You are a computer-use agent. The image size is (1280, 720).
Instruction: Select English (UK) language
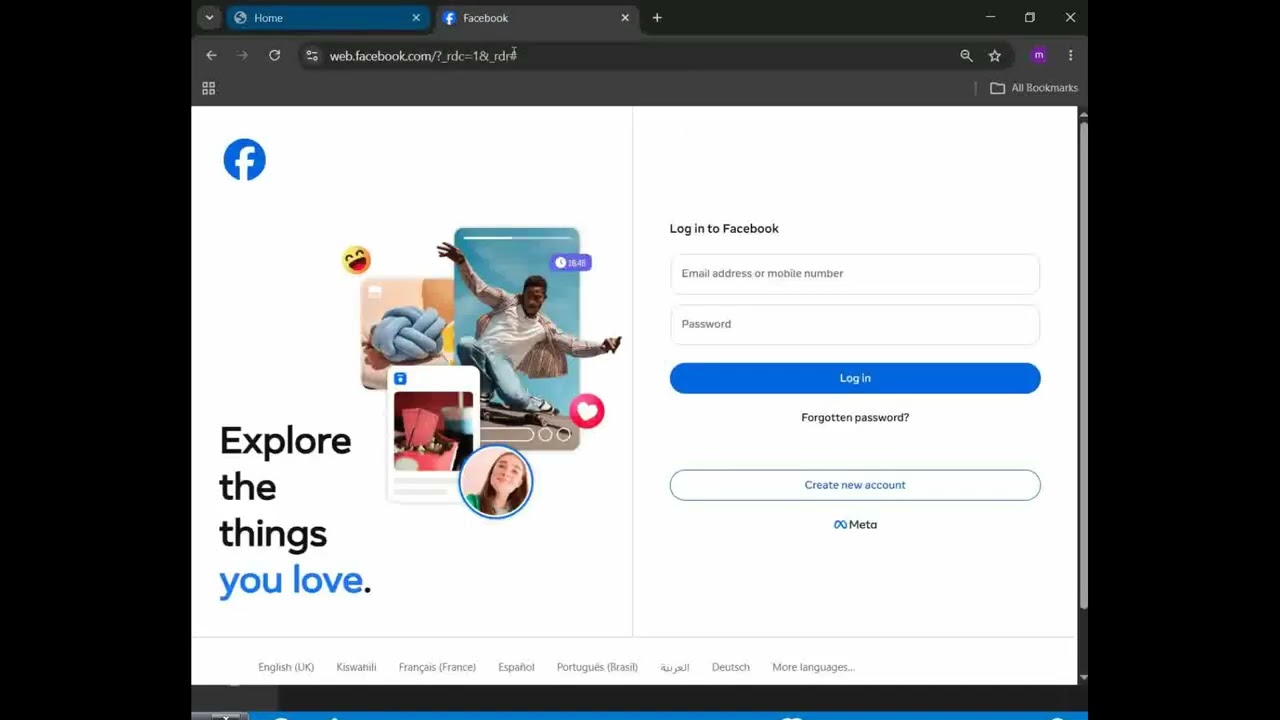pos(286,667)
